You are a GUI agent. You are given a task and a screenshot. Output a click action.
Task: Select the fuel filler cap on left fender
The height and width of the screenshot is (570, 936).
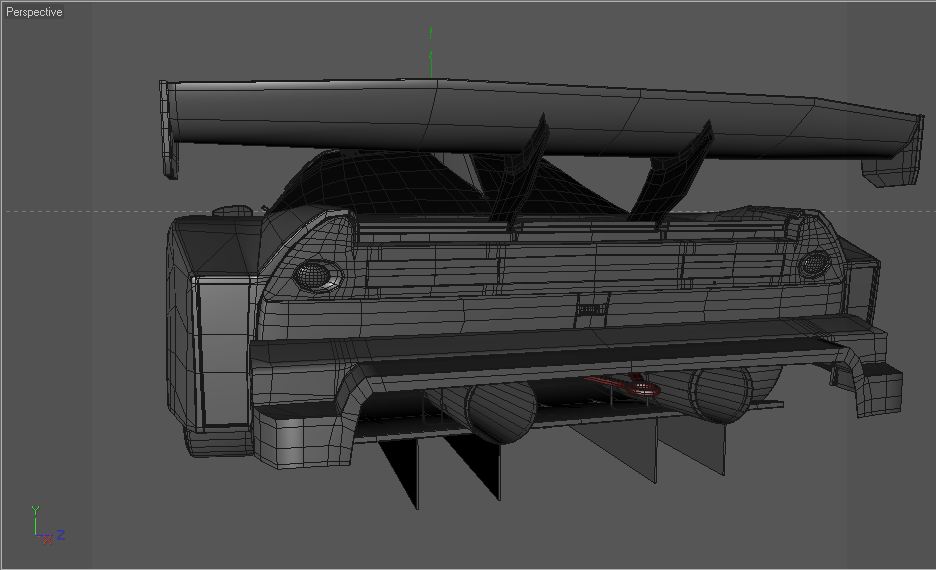point(232,211)
